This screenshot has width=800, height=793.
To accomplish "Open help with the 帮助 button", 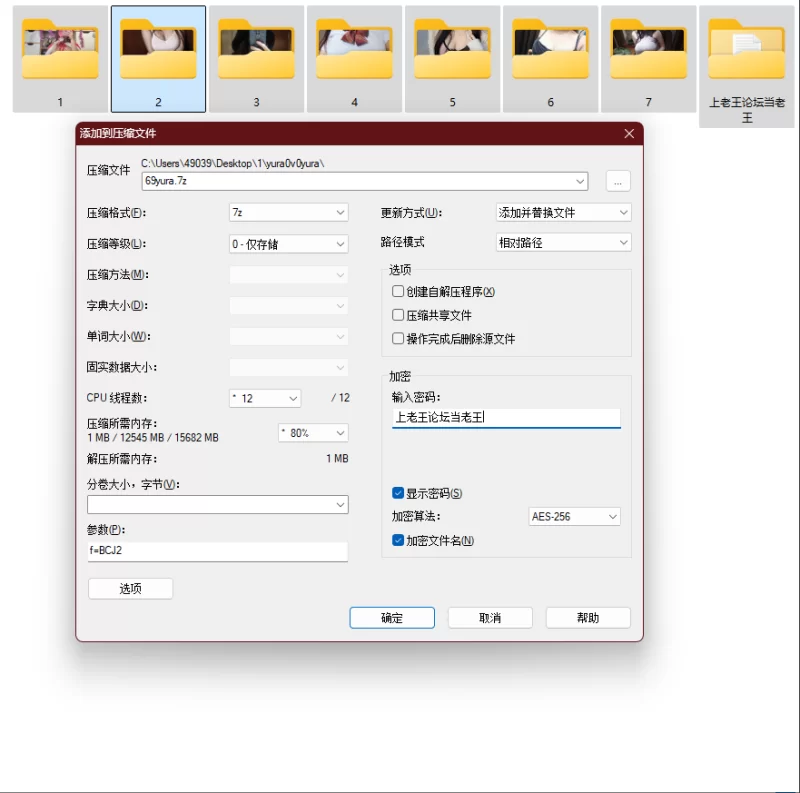I will click(x=588, y=618).
